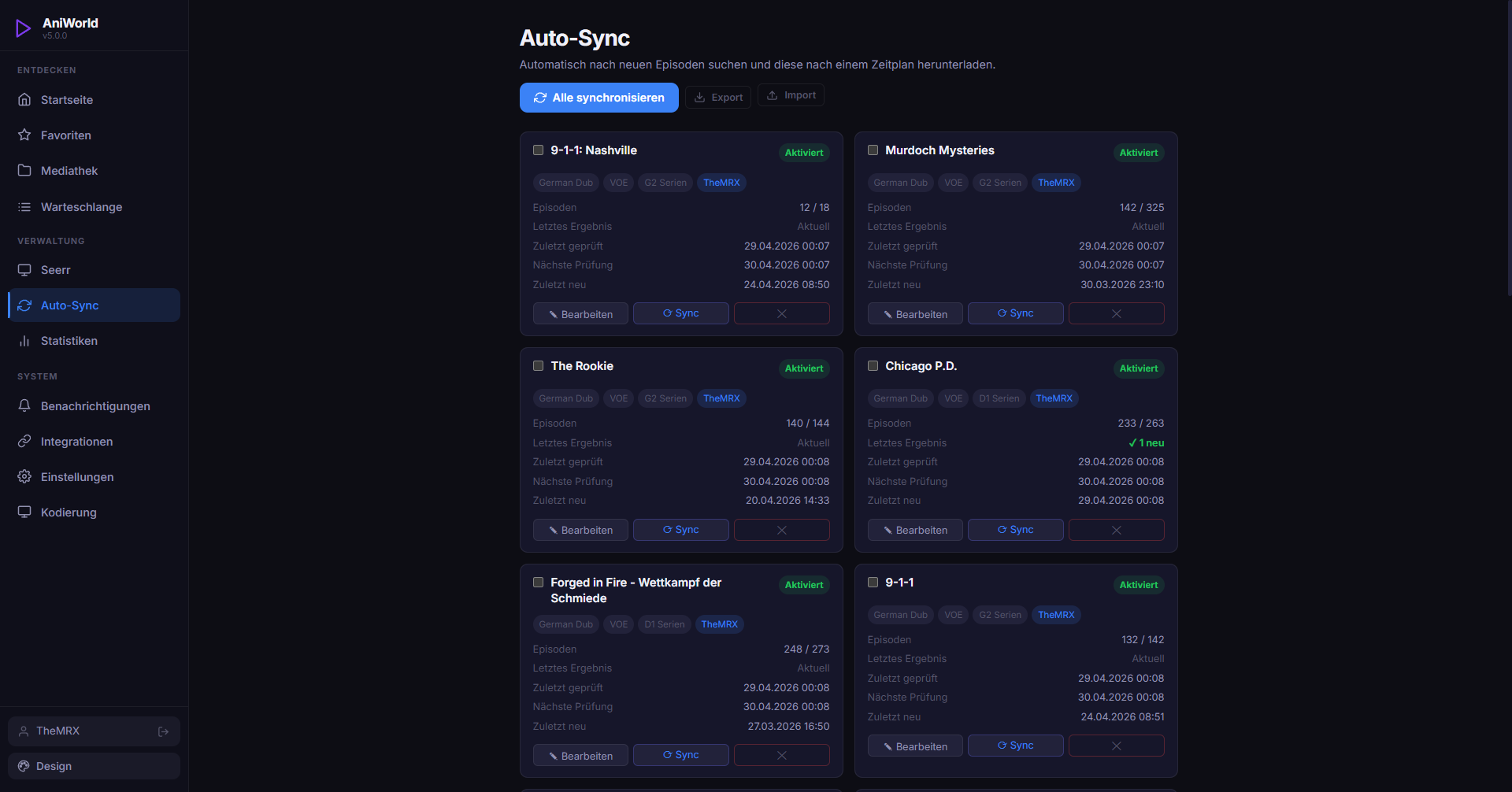Click the AniWorld logo play icon
This screenshot has width=1512, height=792.
click(24, 29)
